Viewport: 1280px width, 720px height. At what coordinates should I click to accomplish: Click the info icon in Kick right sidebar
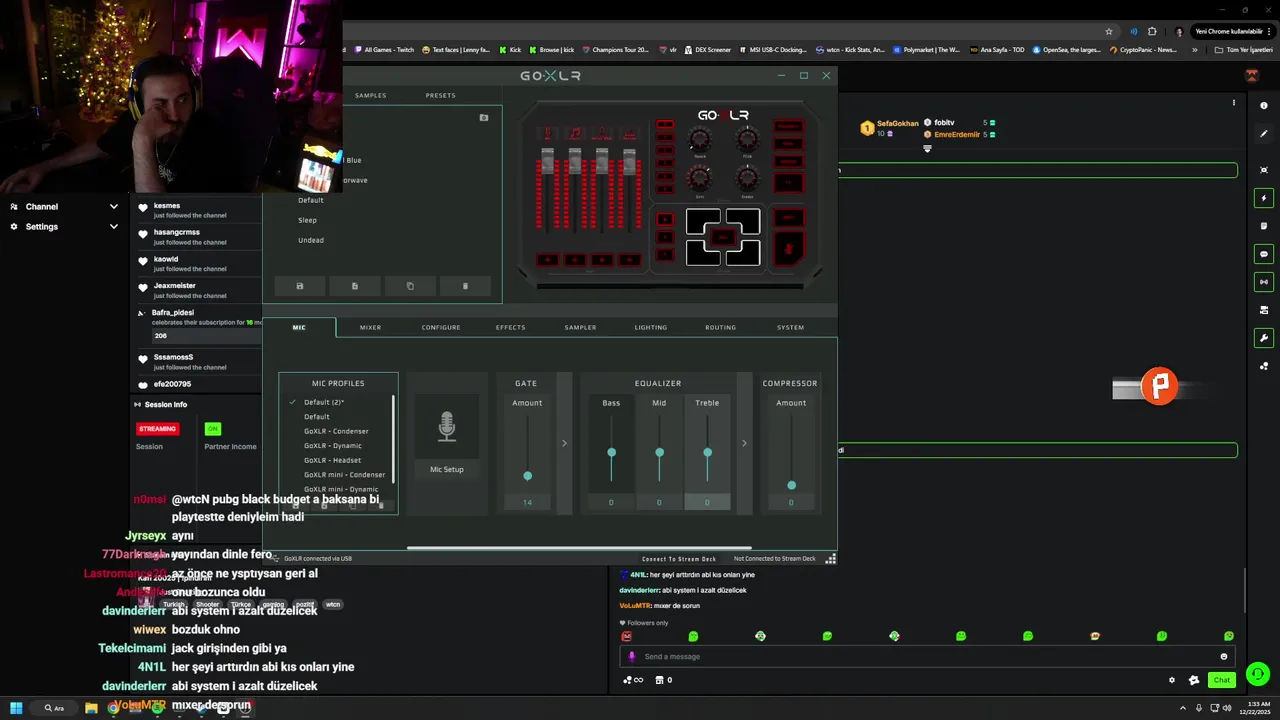pyautogui.click(x=1264, y=106)
